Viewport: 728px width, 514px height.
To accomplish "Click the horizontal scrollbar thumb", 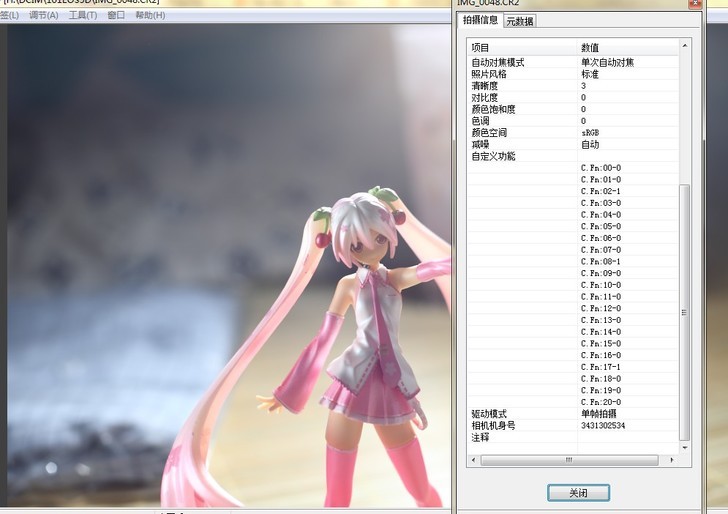I will 569,460.
